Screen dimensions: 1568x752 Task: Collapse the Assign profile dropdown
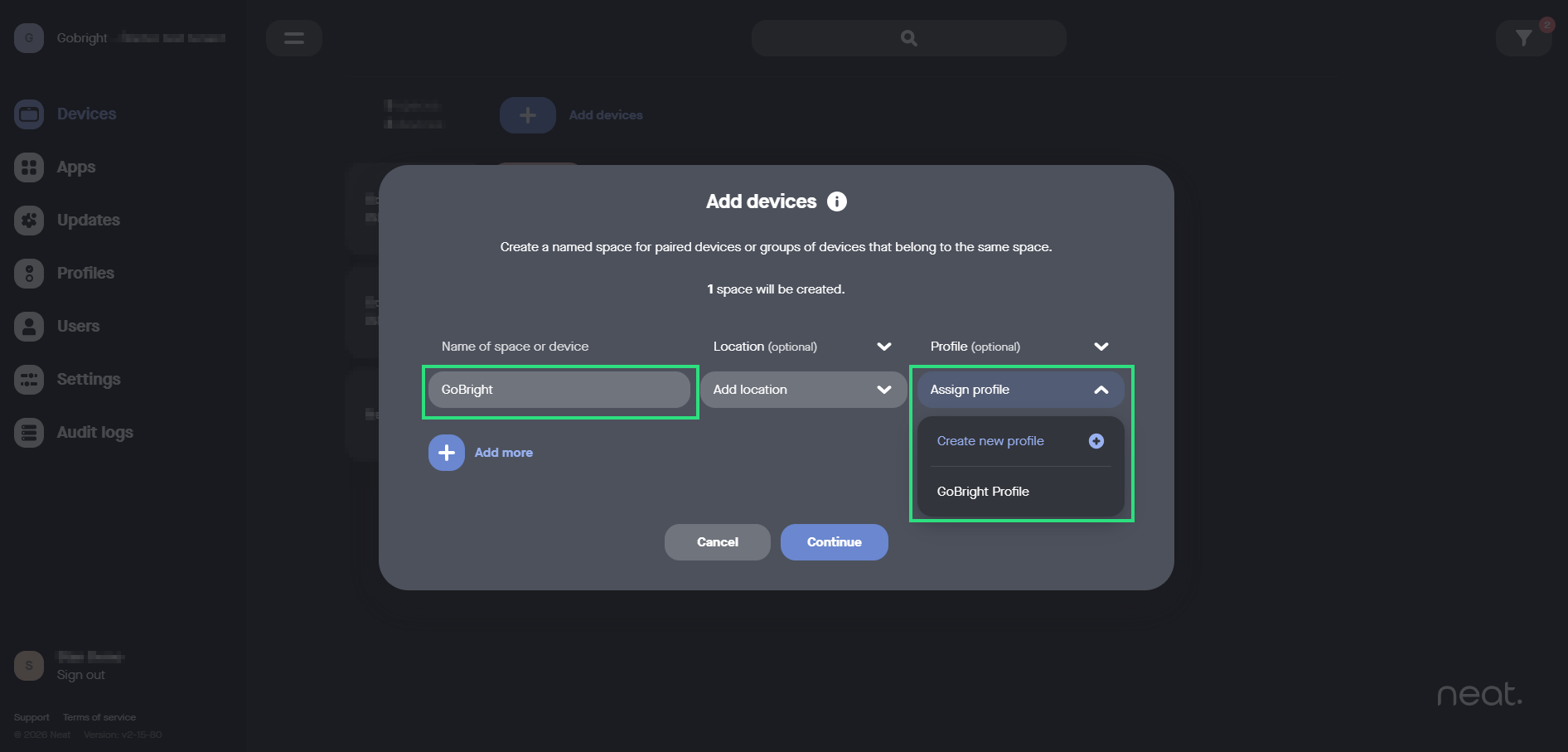point(1101,390)
